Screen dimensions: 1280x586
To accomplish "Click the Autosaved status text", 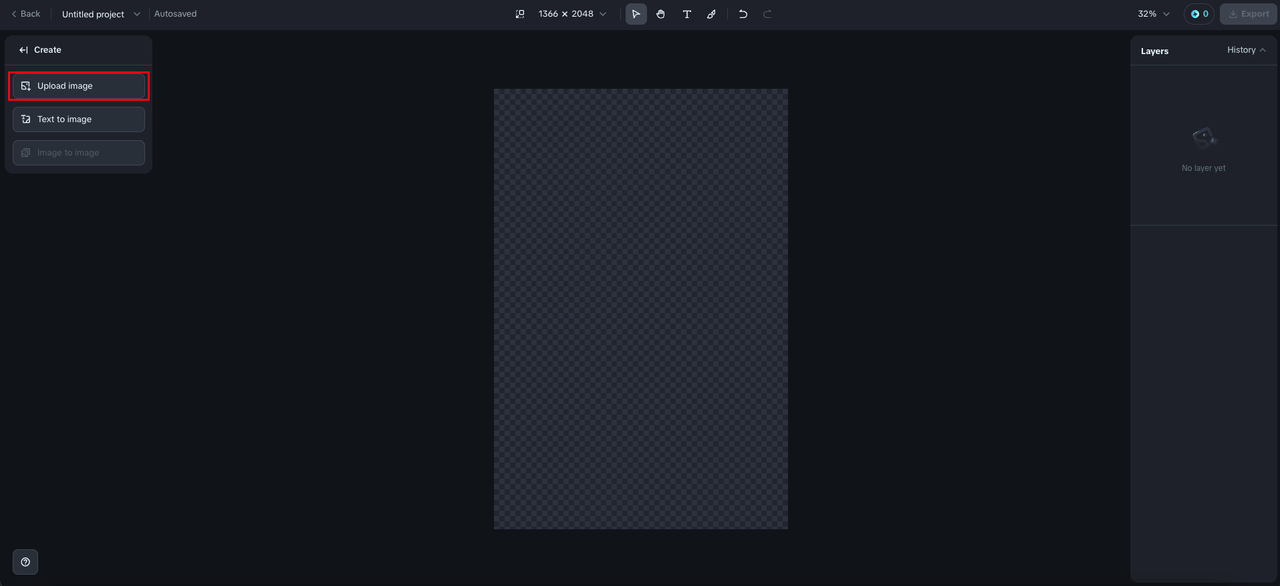I will (175, 14).
